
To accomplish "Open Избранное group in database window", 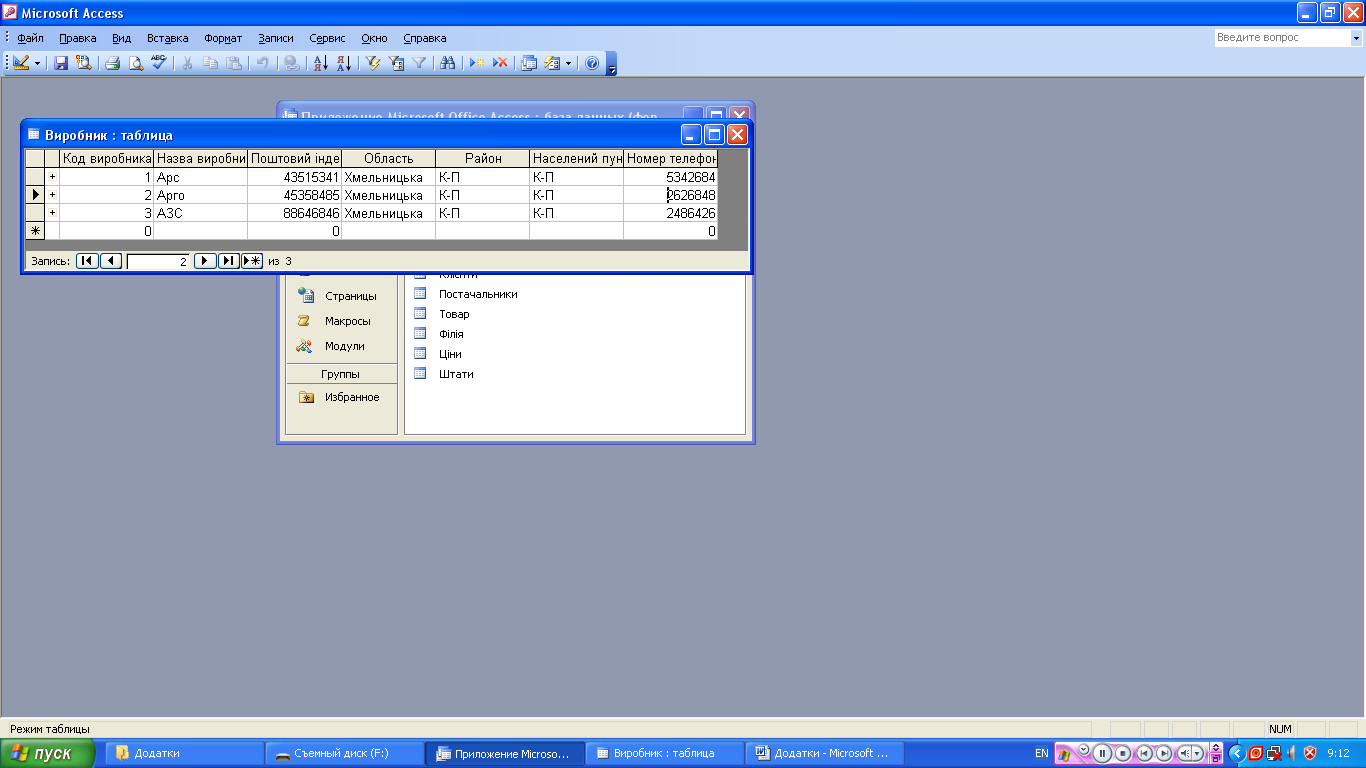I will 340,397.
